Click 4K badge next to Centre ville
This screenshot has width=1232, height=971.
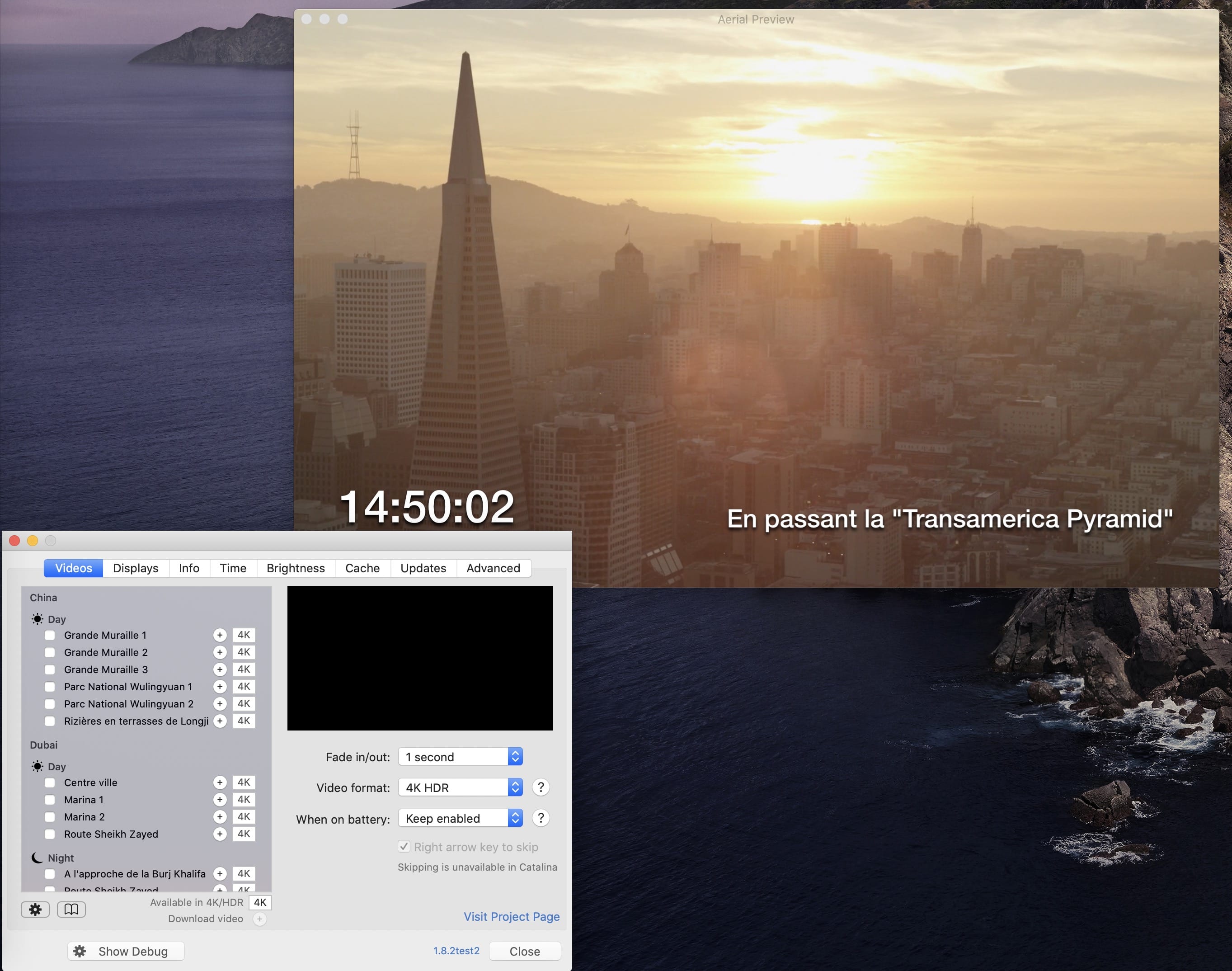(x=244, y=782)
